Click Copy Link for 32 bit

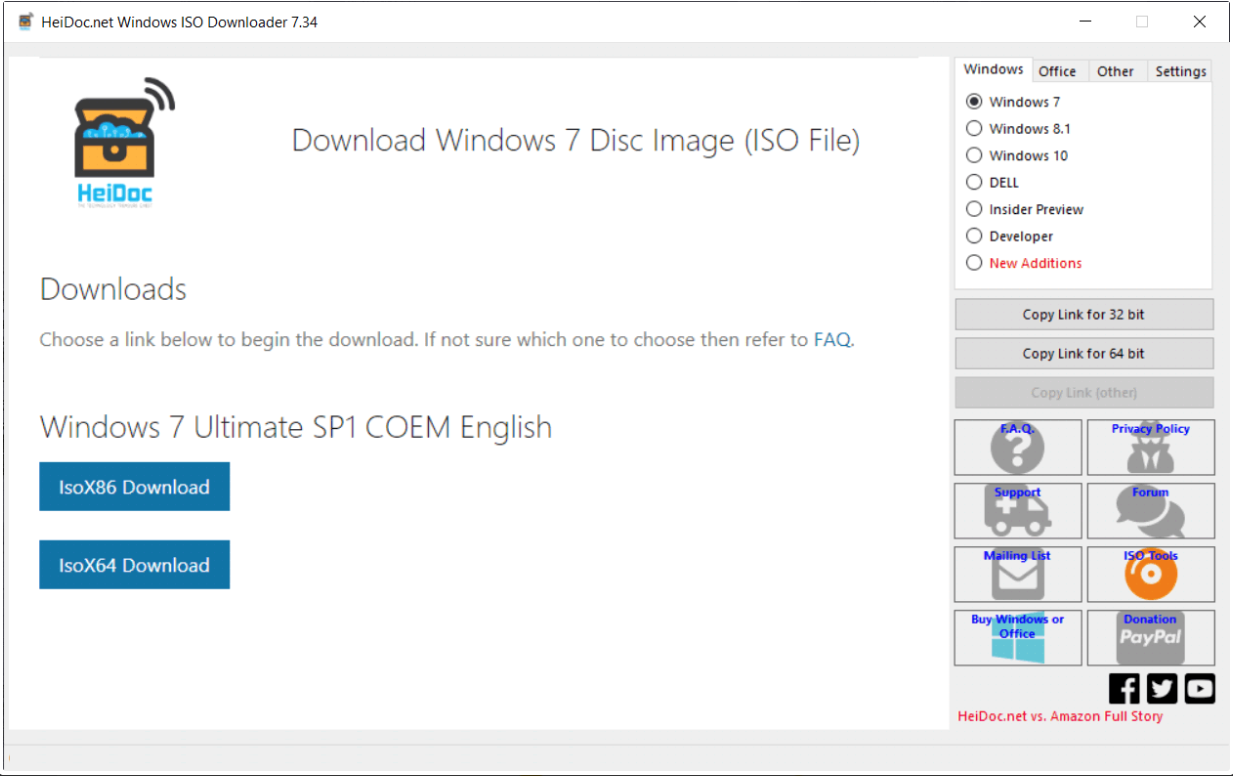click(1084, 314)
